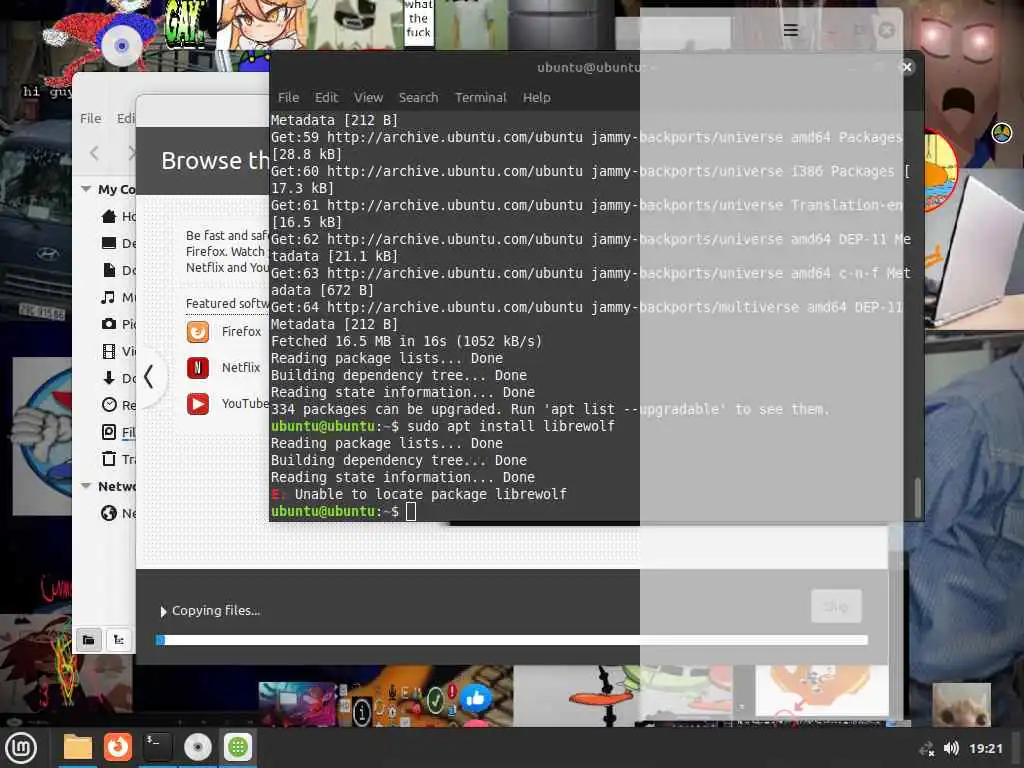
Task: Click the Skip button in installer
Action: [x=836, y=606]
